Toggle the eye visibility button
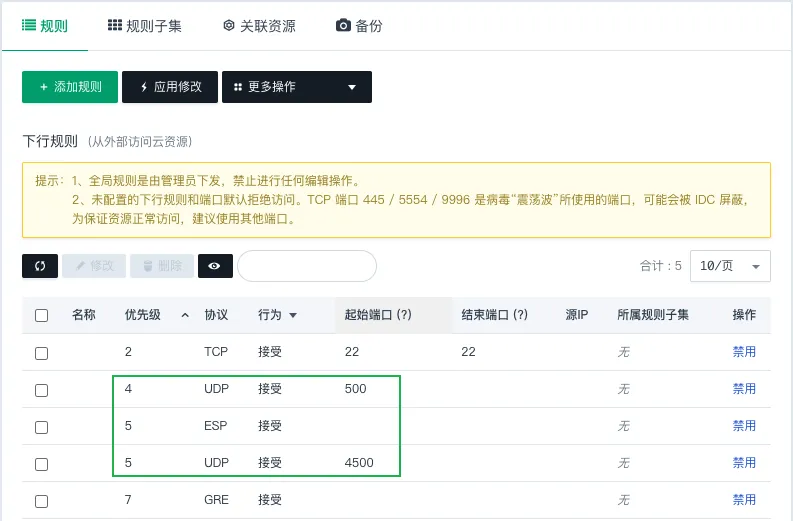This screenshot has width=793, height=521. tap(215, 266)
